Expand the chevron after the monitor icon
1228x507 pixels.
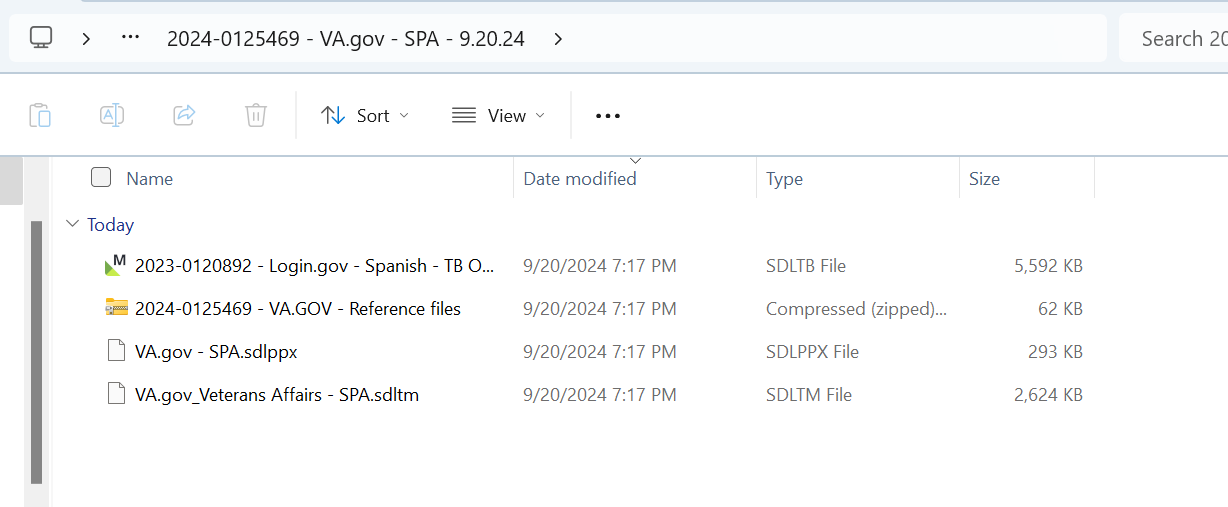[x=87, y=38]
